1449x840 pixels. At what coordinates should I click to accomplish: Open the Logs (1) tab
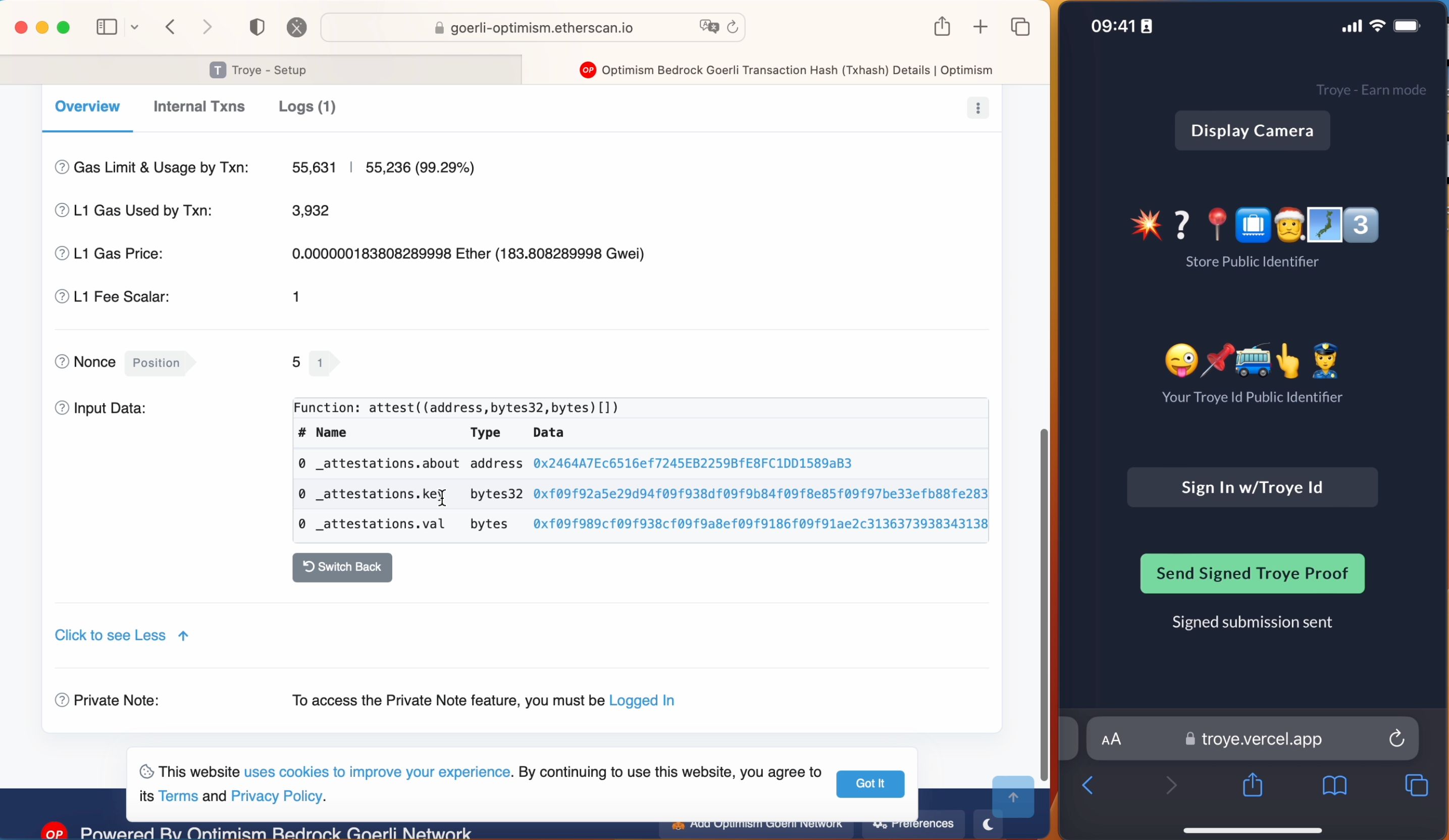tap(307, 107)
